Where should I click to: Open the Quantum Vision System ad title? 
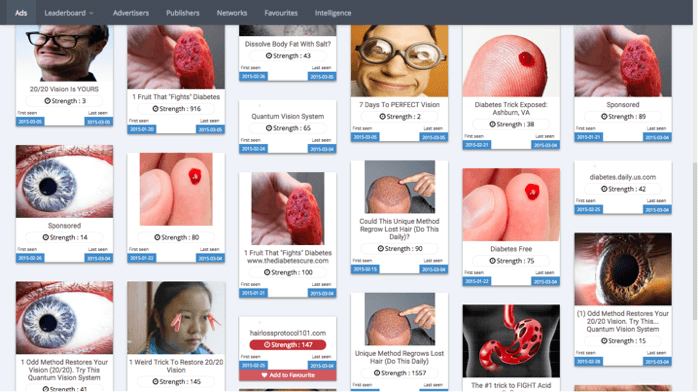[x=288, y=117]
